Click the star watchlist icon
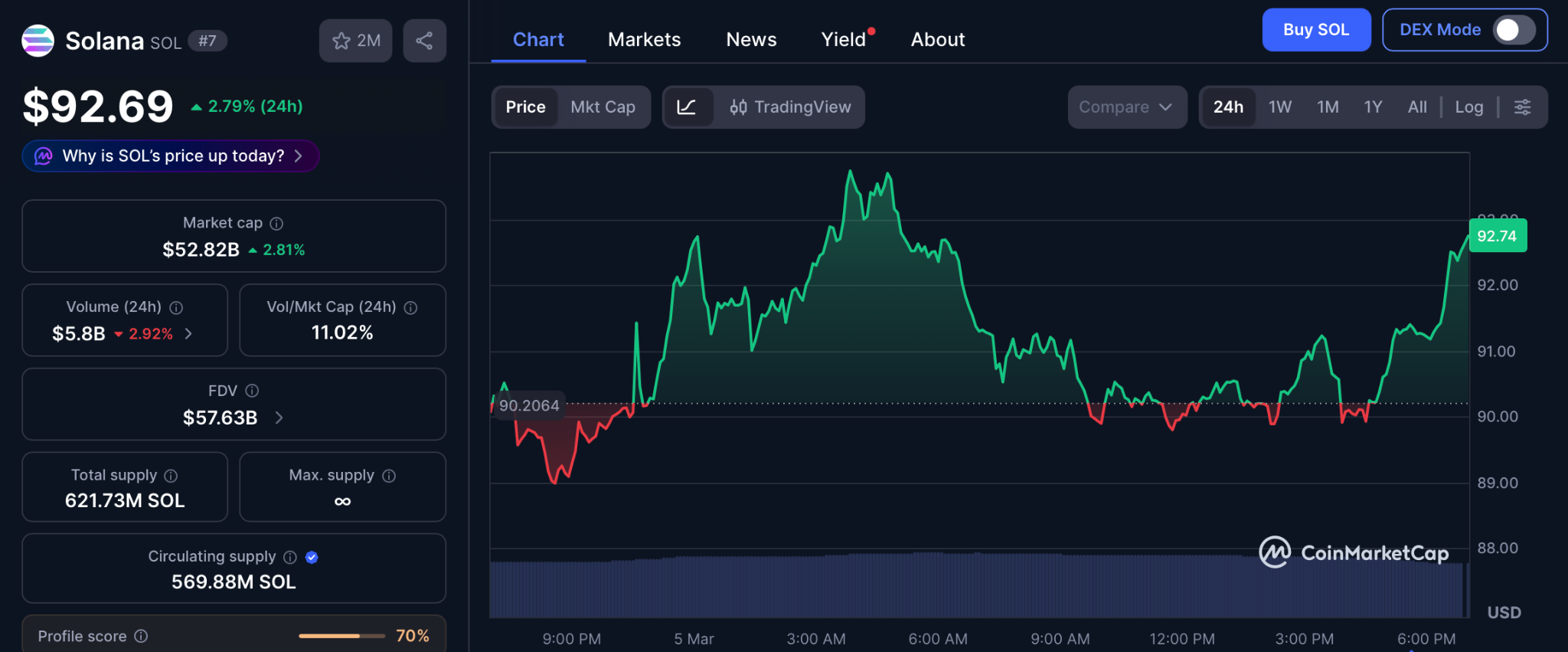 (x=341, y=41)
